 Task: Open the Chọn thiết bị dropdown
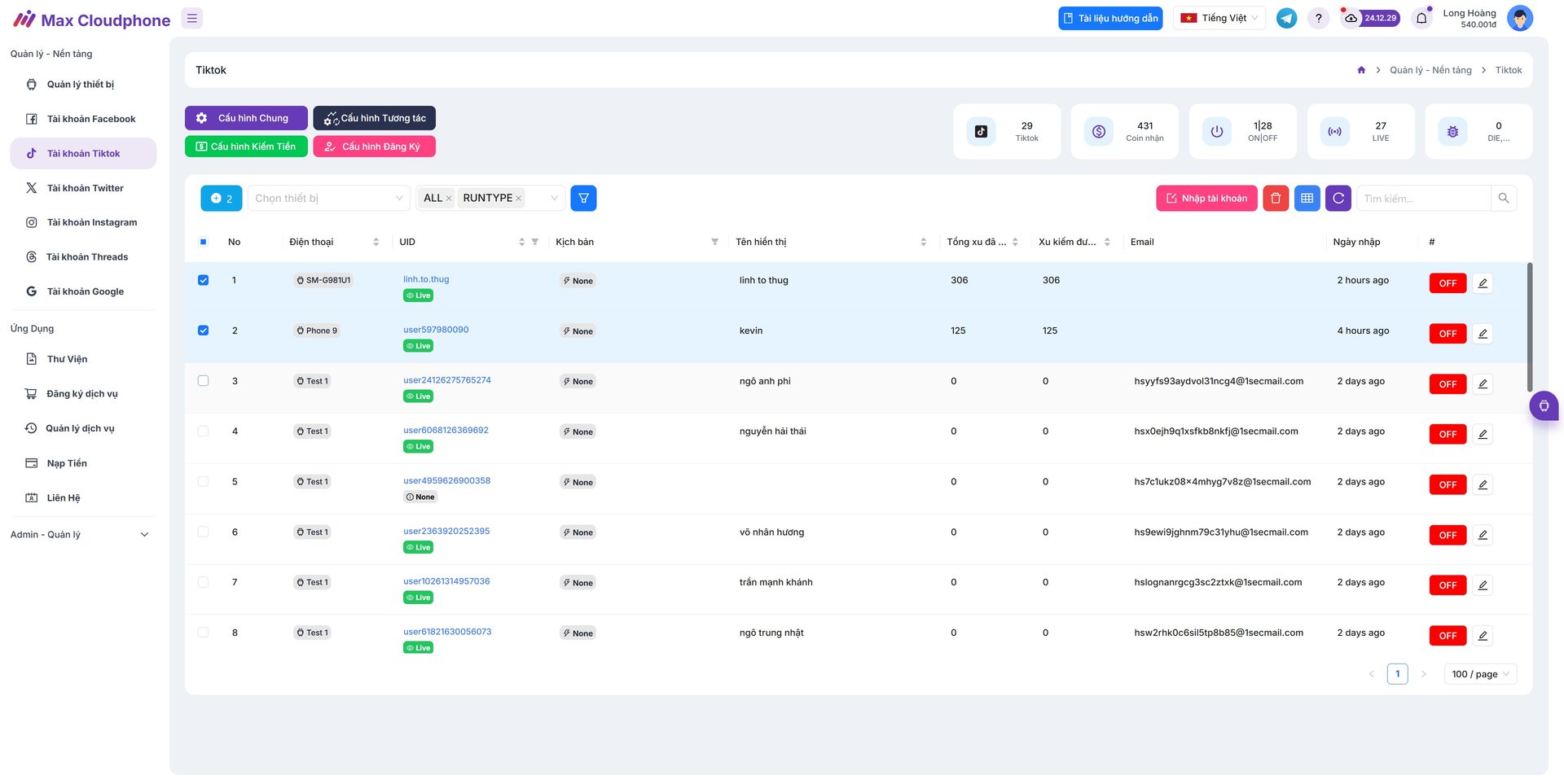pyautogui.click(x=328, y=198)
